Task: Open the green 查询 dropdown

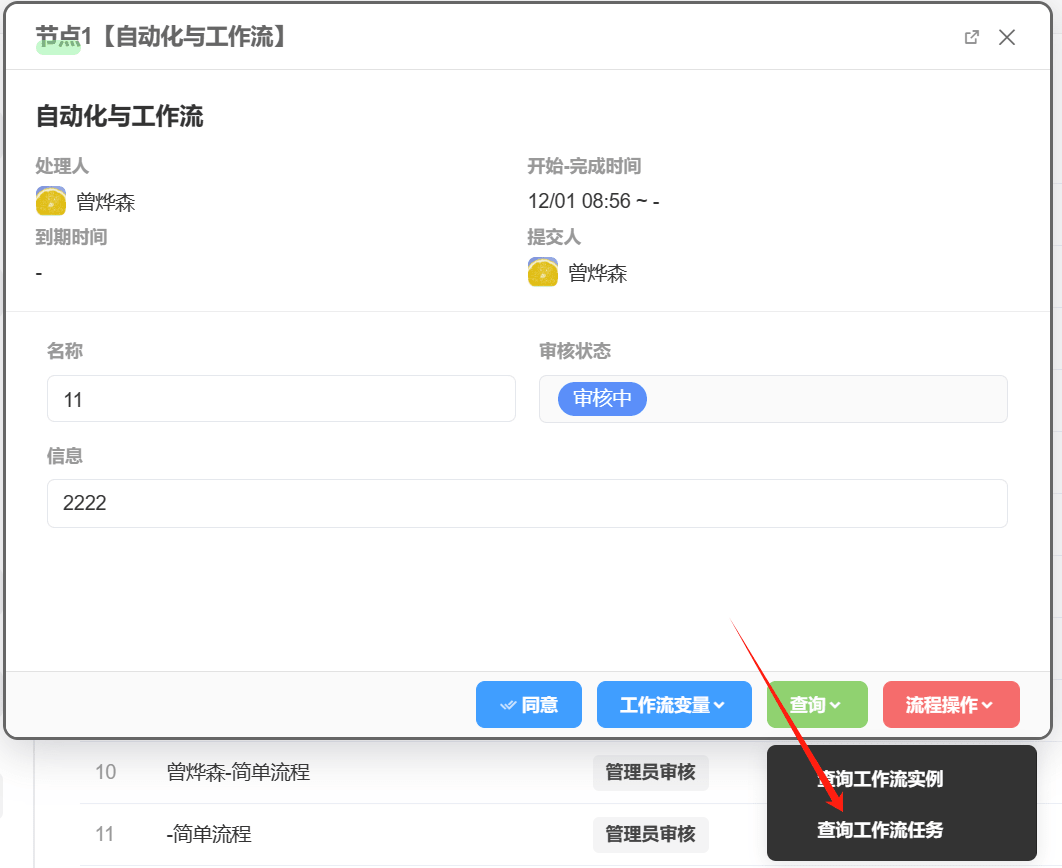Action: click(815, 705)
